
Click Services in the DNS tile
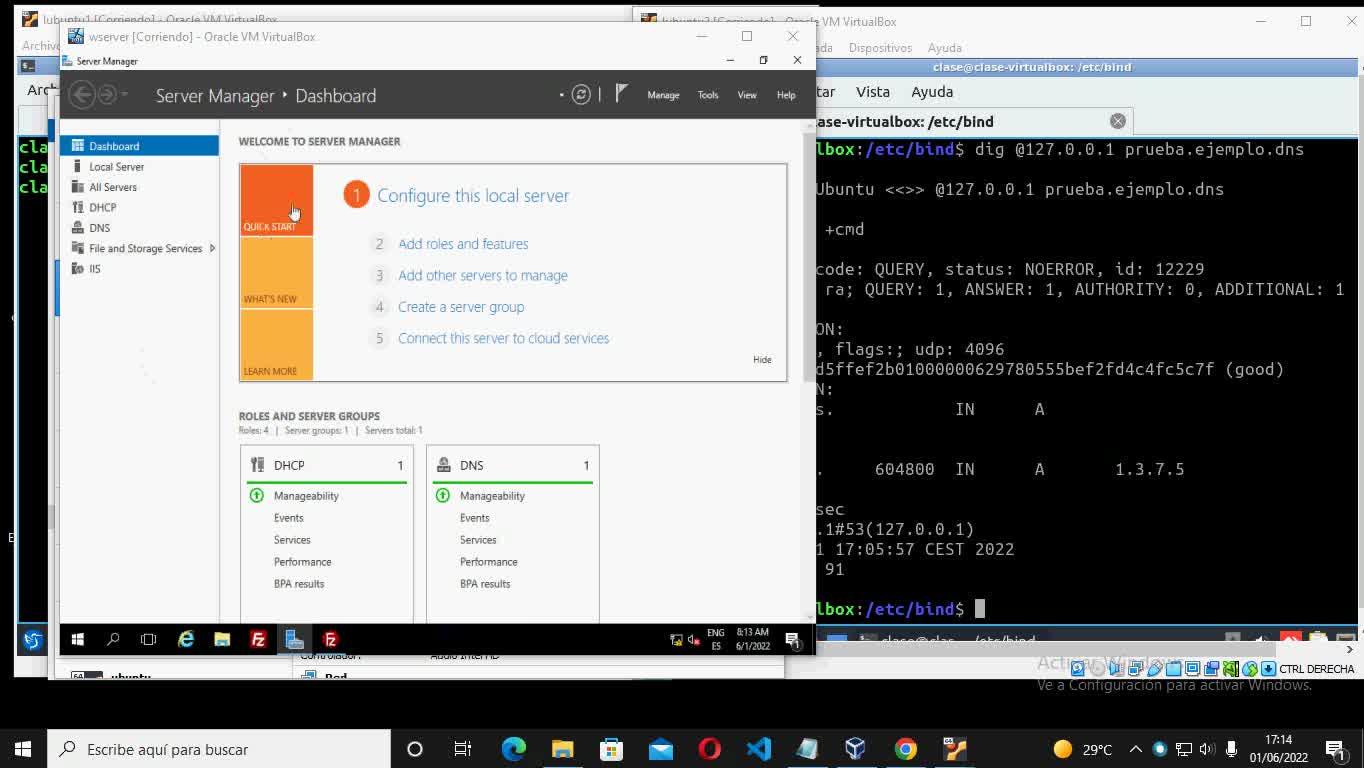pos(478,540)
